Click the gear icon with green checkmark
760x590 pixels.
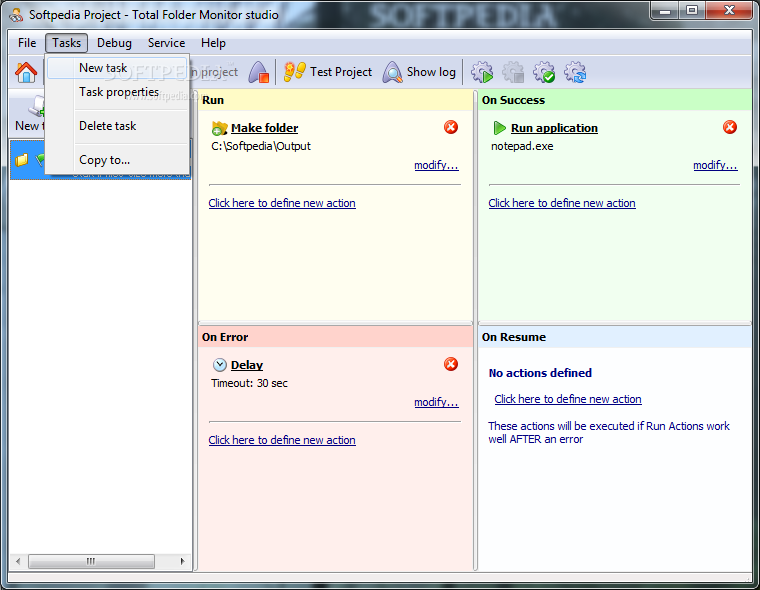pos(544,72)
